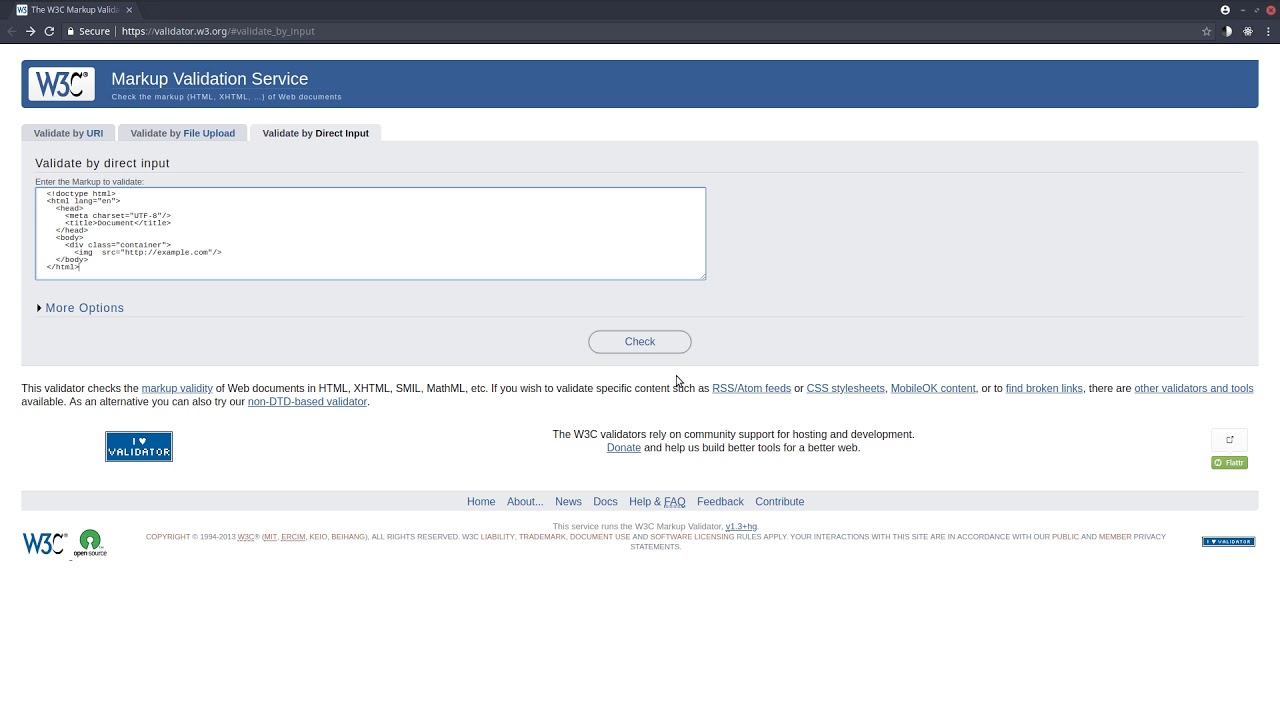Click the I love Validator badge on the left
1280x720 pixels.
click(139, 446)
